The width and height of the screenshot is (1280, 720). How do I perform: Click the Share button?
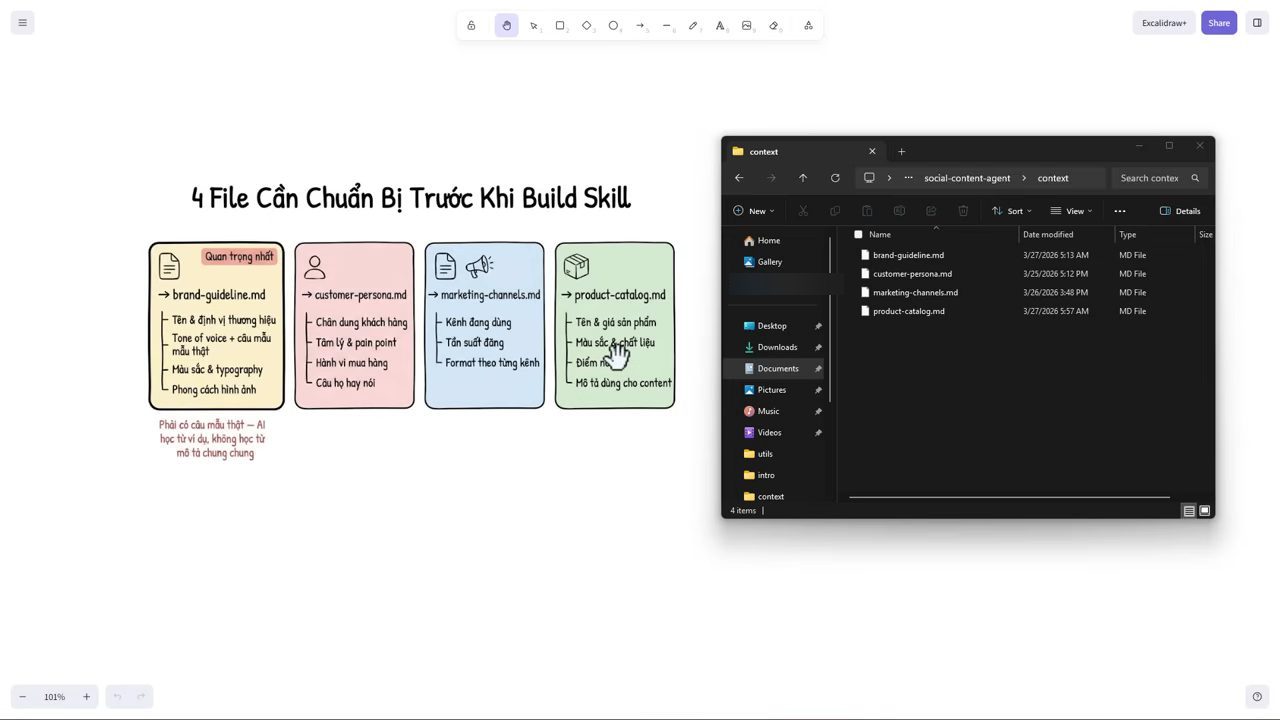(x=1219, y=23)
